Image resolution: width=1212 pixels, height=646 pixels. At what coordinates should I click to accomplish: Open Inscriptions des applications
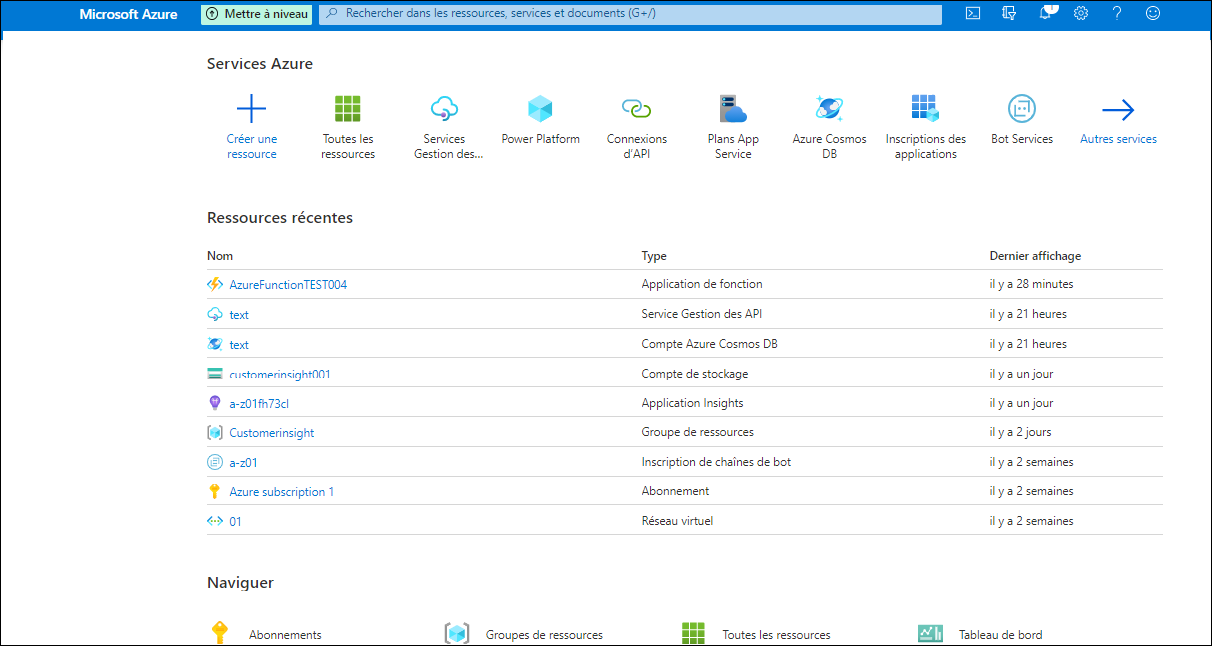(x=925, y=108)
